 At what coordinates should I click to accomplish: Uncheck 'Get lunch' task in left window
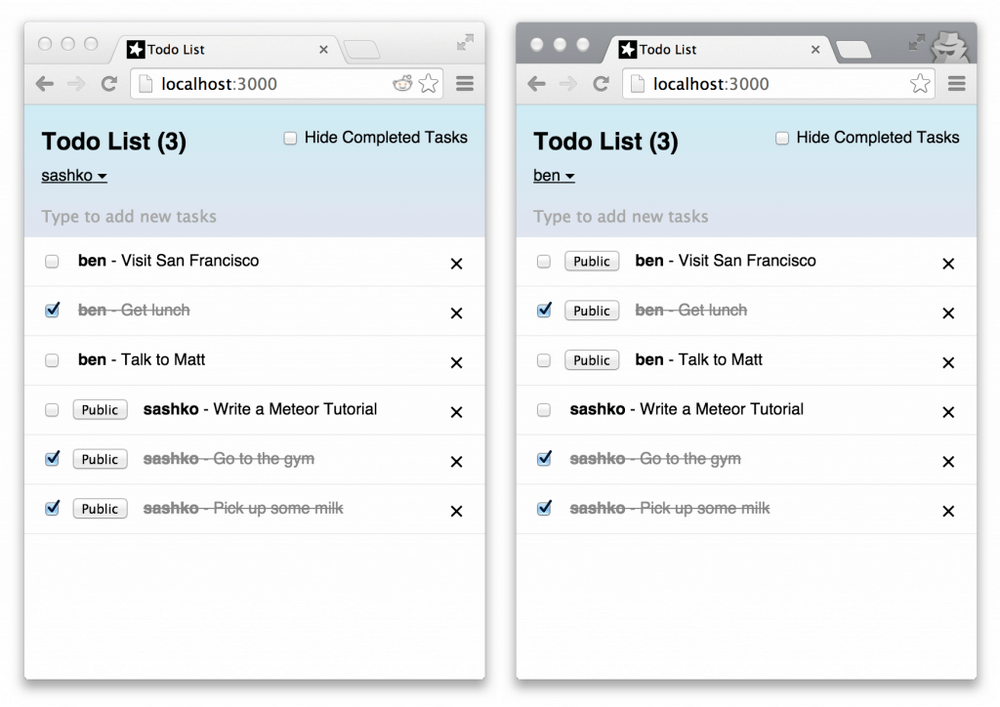point(52,310)
